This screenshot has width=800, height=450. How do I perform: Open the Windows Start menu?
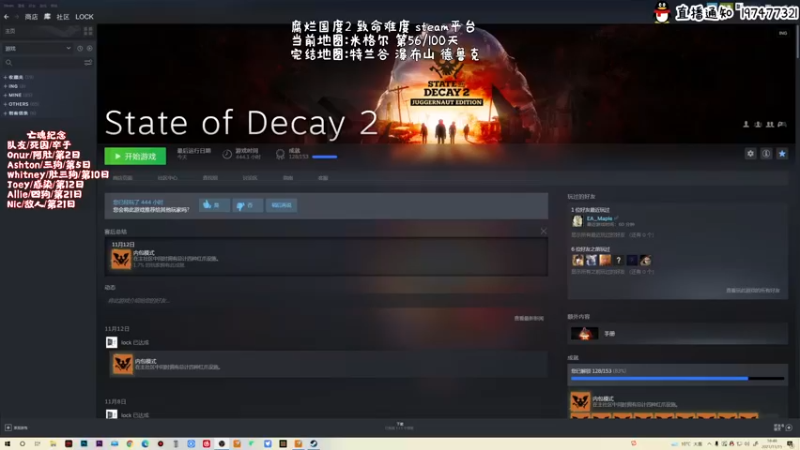click(7, 444)
